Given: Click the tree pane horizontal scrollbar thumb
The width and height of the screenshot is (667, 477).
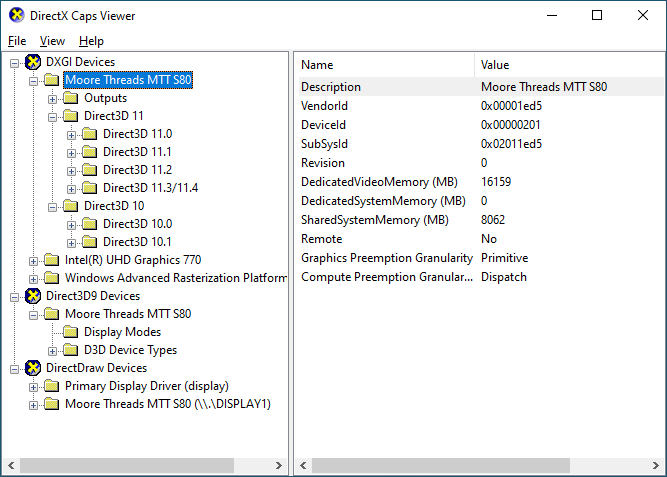Looking at the screenshot, I should coord(127,465).
